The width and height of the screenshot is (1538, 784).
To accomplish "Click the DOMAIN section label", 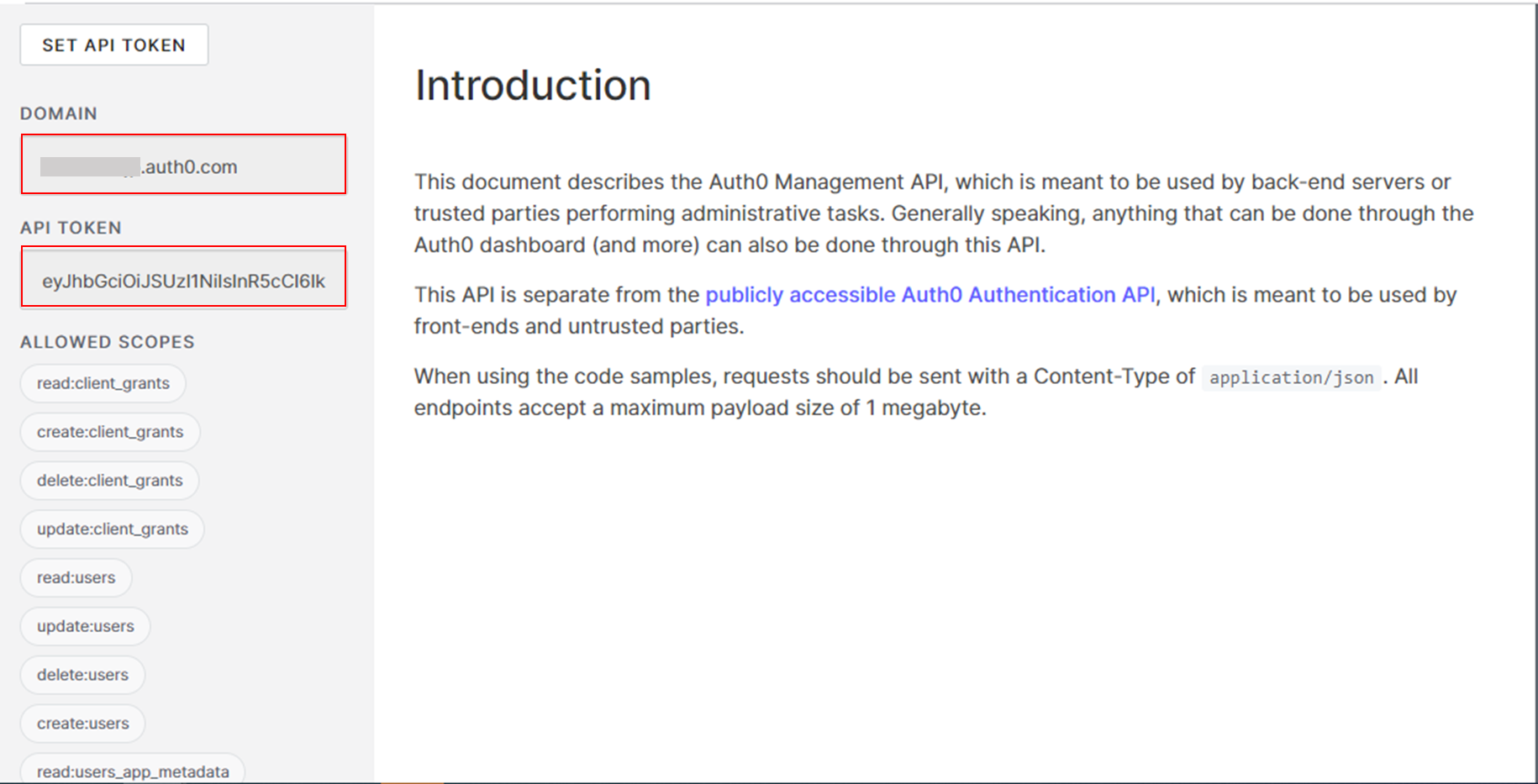I will [x=58, y=113].
